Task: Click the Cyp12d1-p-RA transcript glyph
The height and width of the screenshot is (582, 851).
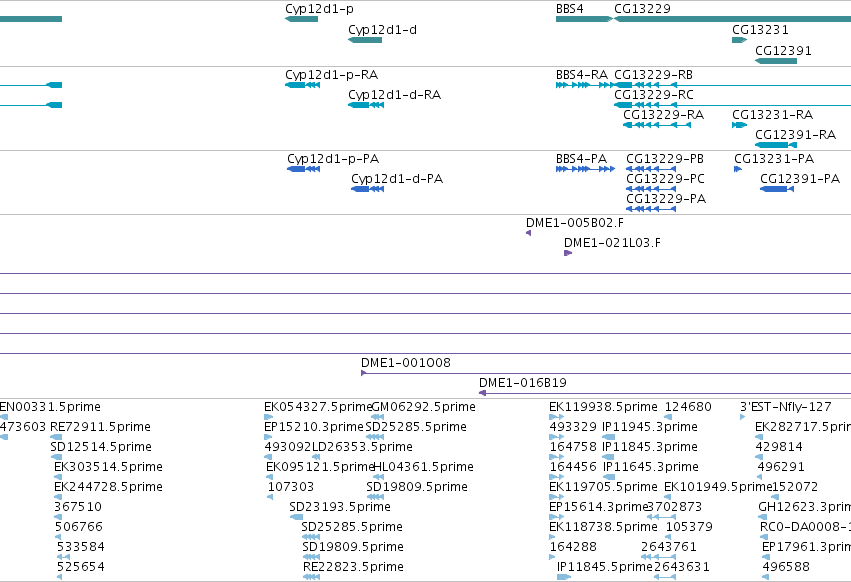Action: click(x=302, y=85)
